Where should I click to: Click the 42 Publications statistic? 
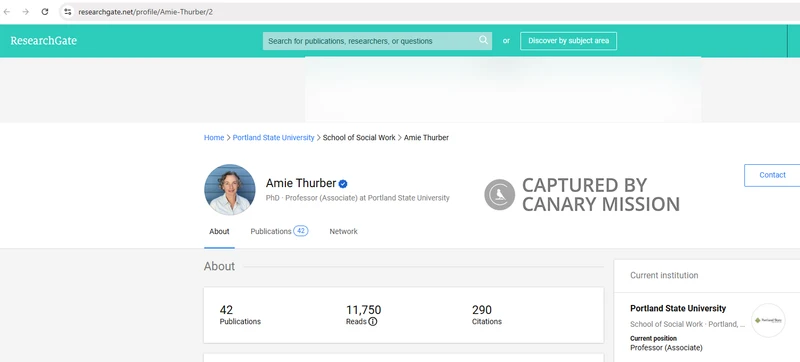[x=240, y=315]
